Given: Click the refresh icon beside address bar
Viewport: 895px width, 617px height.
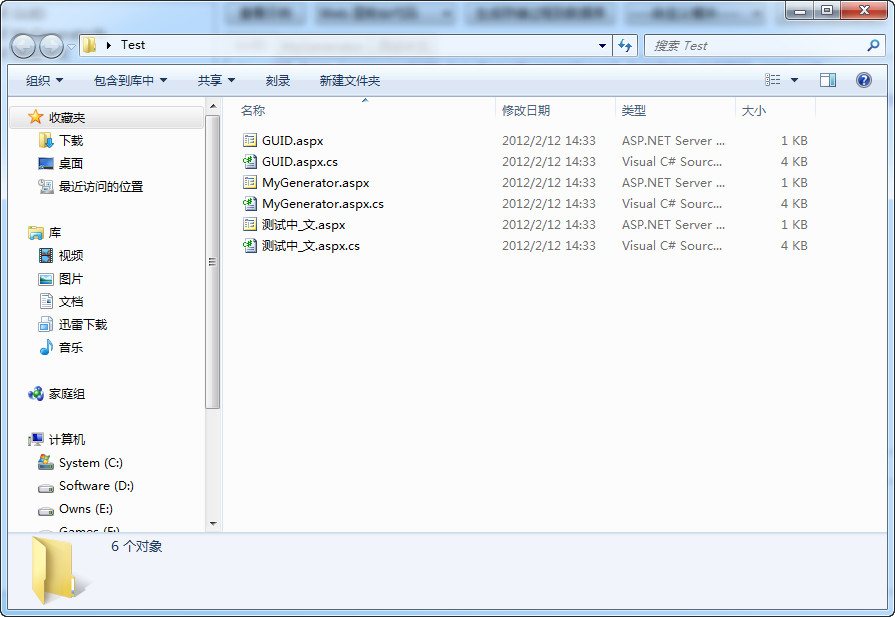Looking at the screenshot, I should [x=625, y=45].
